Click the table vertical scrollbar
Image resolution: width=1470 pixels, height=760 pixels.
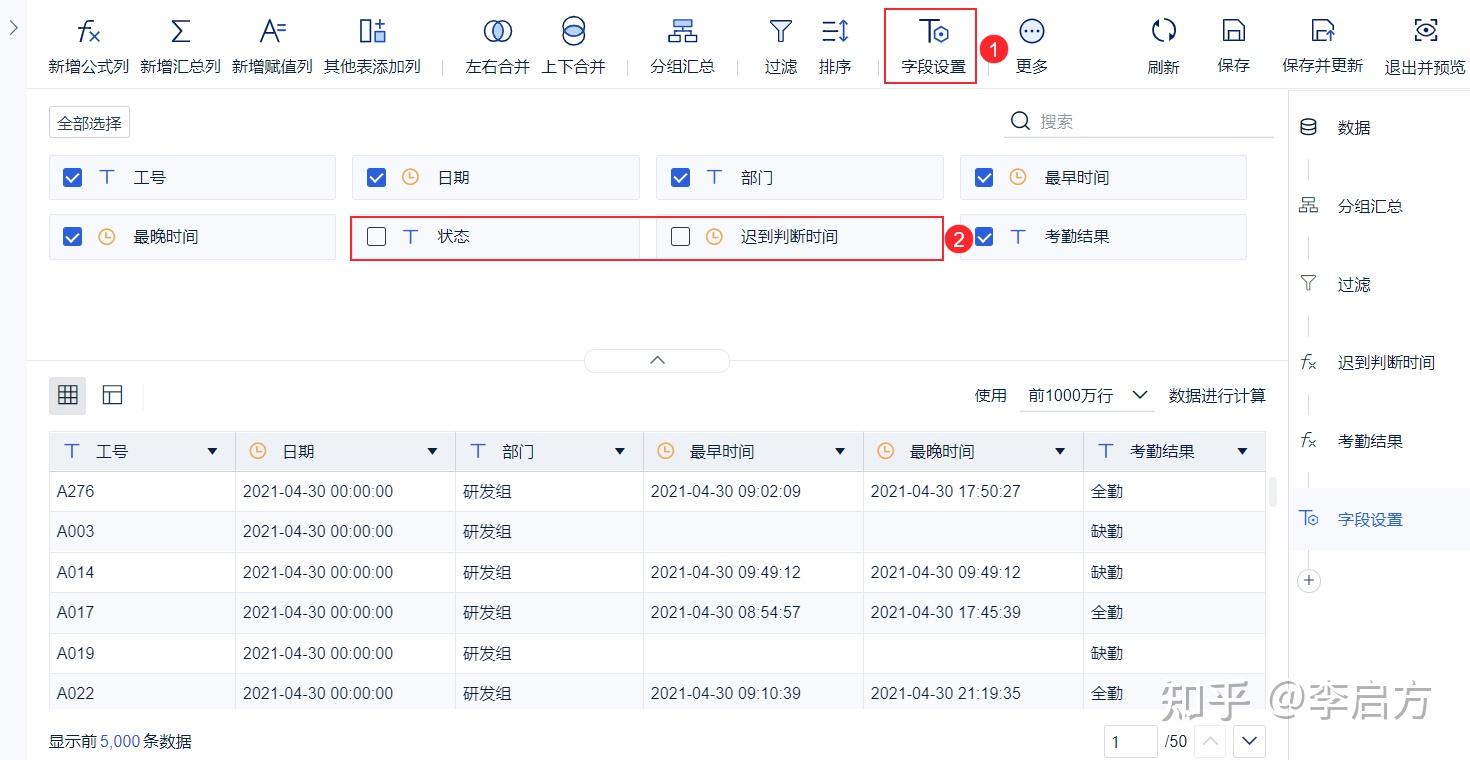[x=1272, y=492]
